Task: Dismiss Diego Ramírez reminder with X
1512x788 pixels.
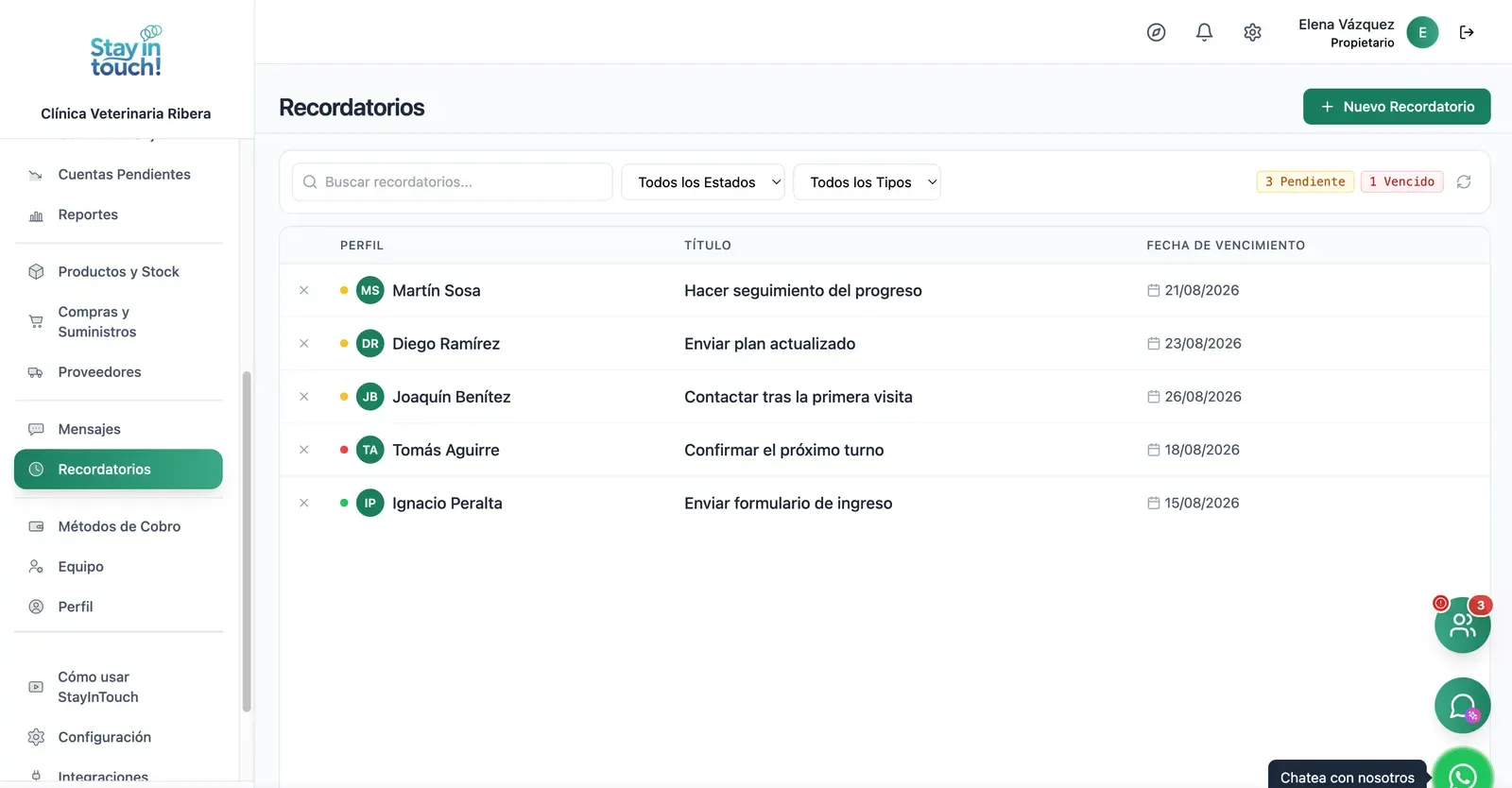Action: coord(304,343)
